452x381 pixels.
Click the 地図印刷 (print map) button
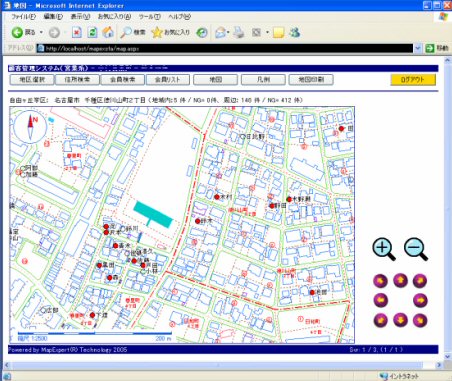pyautogui.click(x=311, y=80)
